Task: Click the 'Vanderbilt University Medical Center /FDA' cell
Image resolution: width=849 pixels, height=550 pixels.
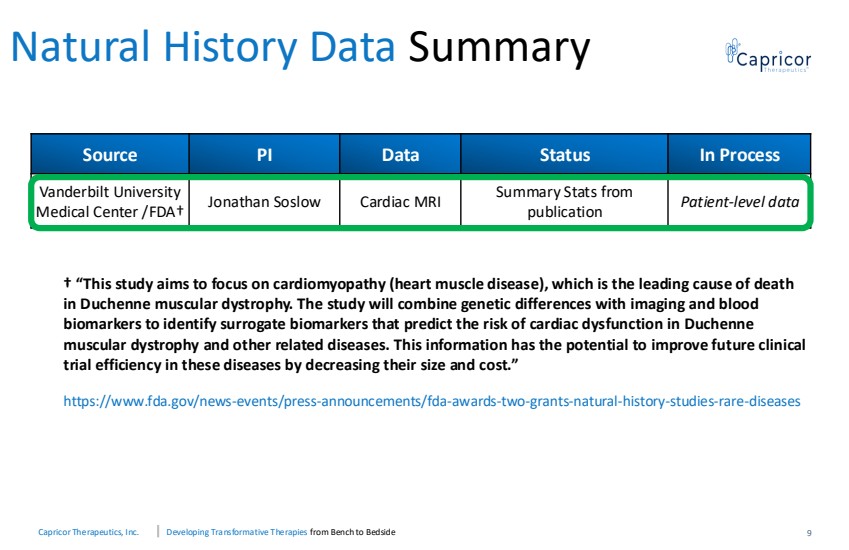Action: [x=110, y=202]
